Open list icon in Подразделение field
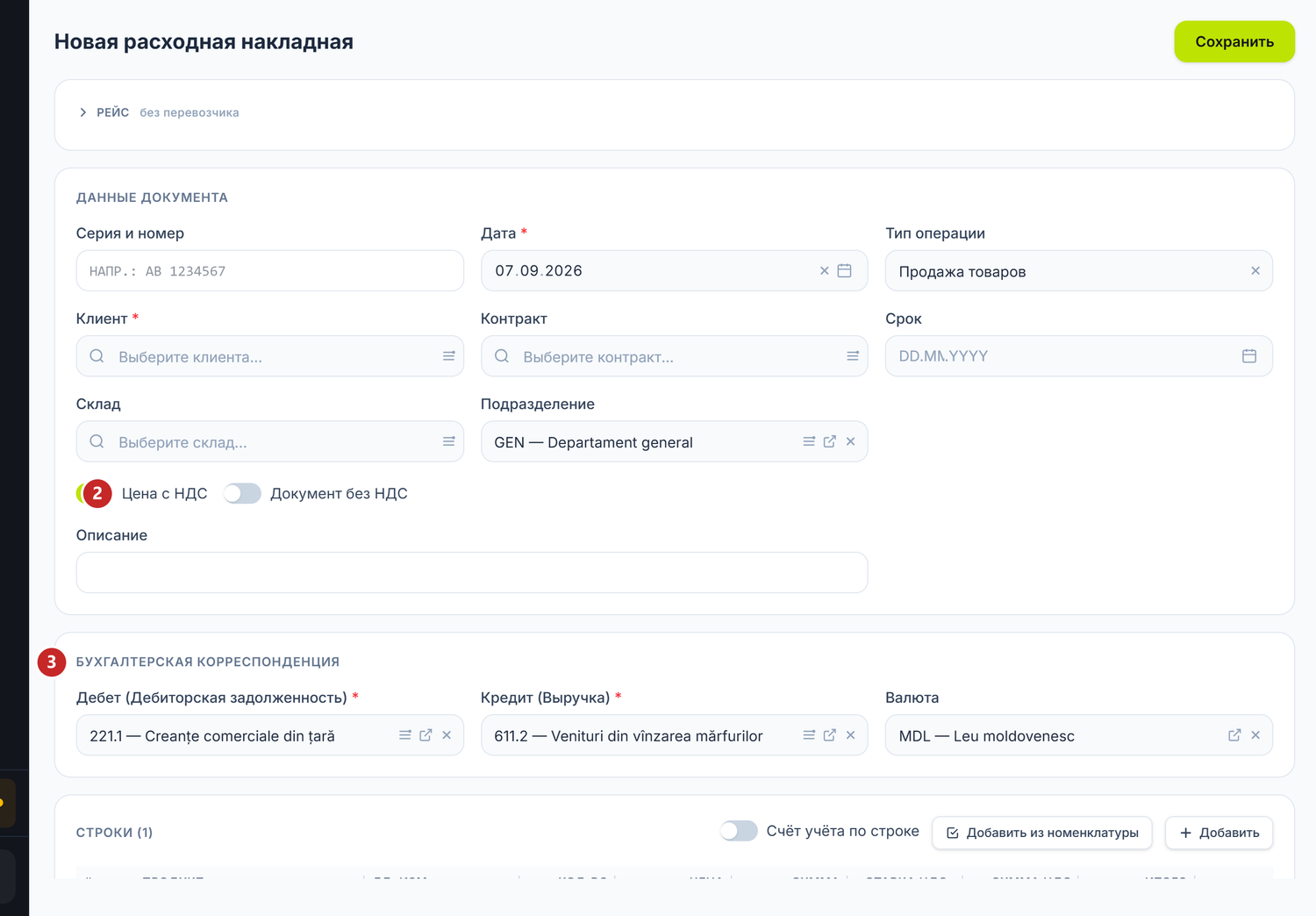Viewport: 1316px width, 916px height. point(809,441)
